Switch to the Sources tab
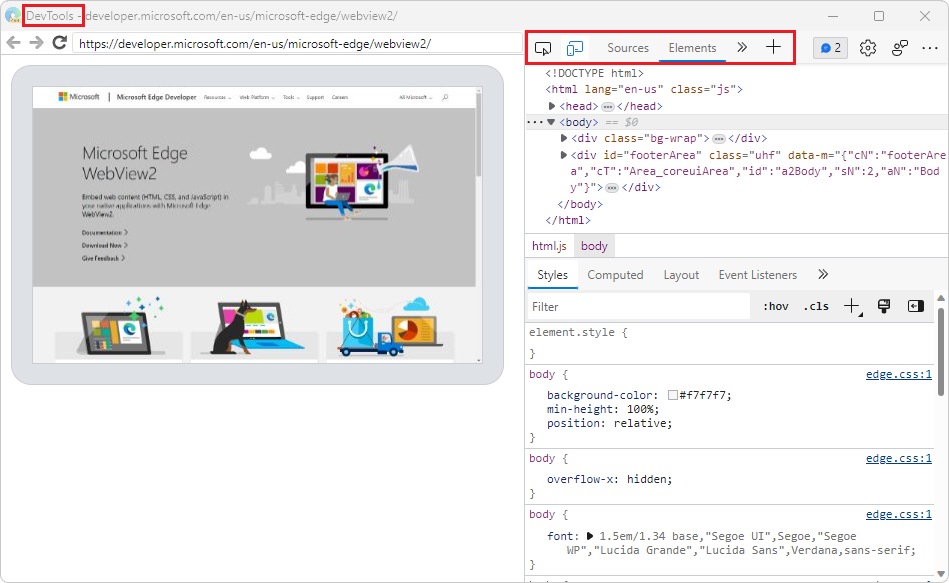 click(x=628, y=47)
